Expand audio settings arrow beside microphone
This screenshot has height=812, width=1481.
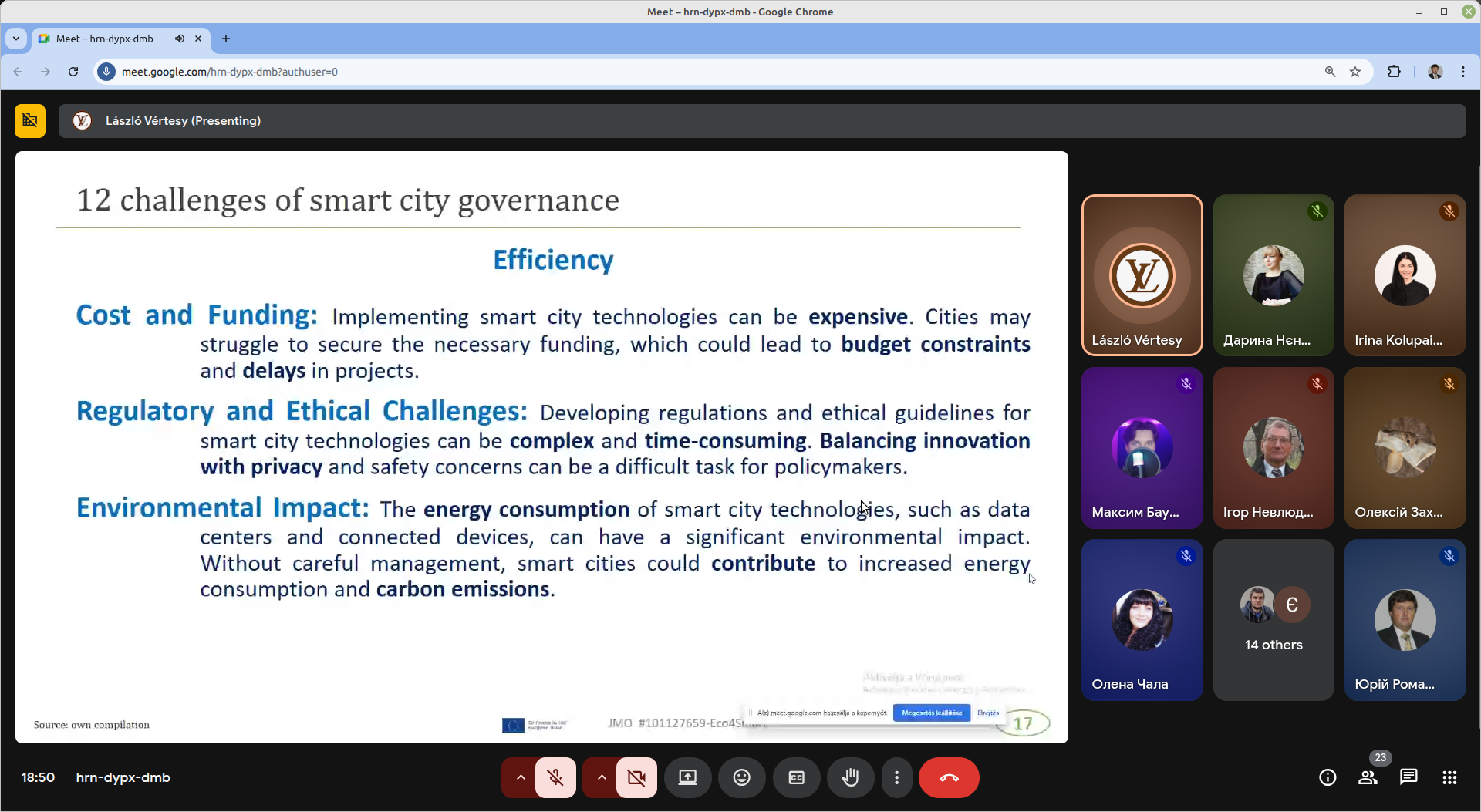(521, 777)
